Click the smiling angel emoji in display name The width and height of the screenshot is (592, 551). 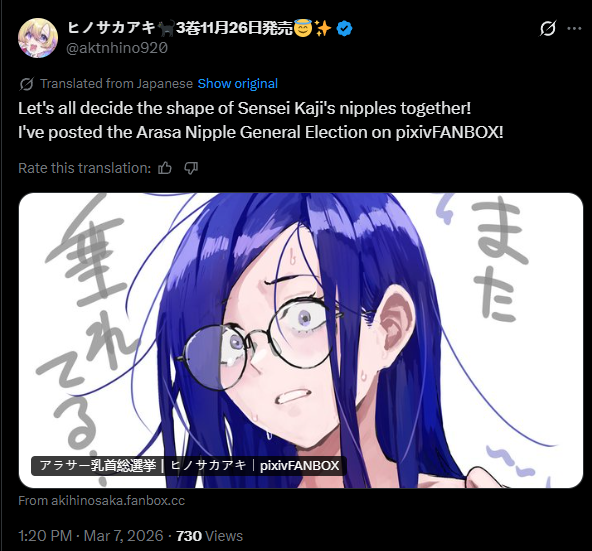[303, 28]
